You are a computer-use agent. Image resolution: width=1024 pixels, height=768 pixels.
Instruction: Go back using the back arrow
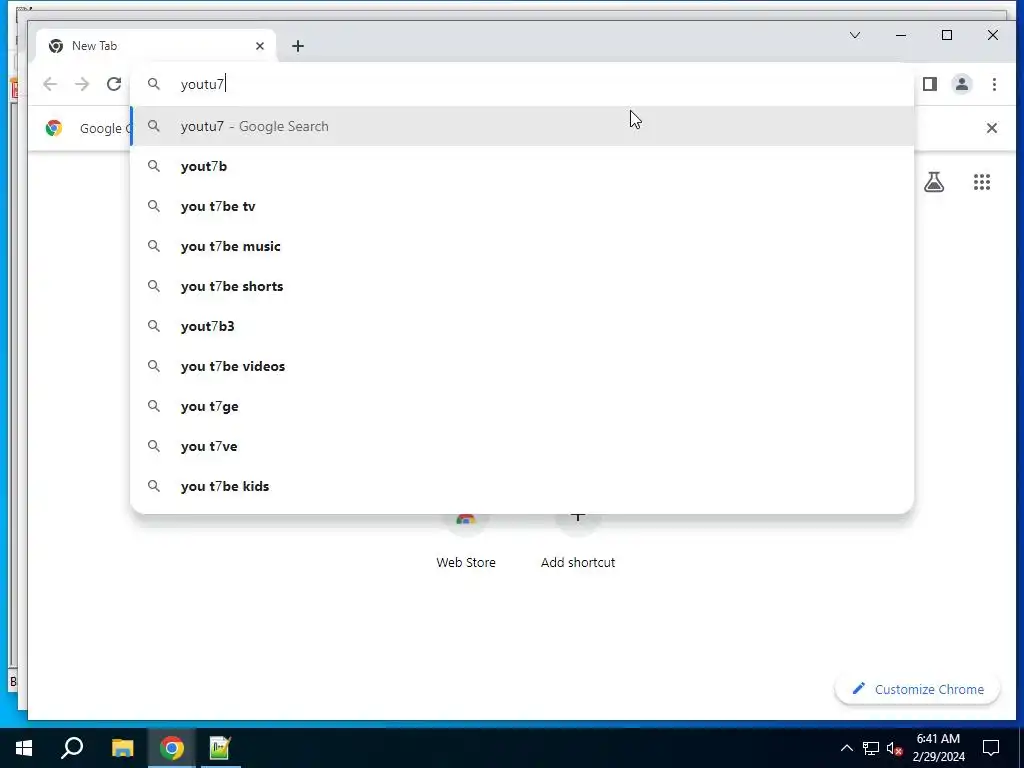coord(50,84)
